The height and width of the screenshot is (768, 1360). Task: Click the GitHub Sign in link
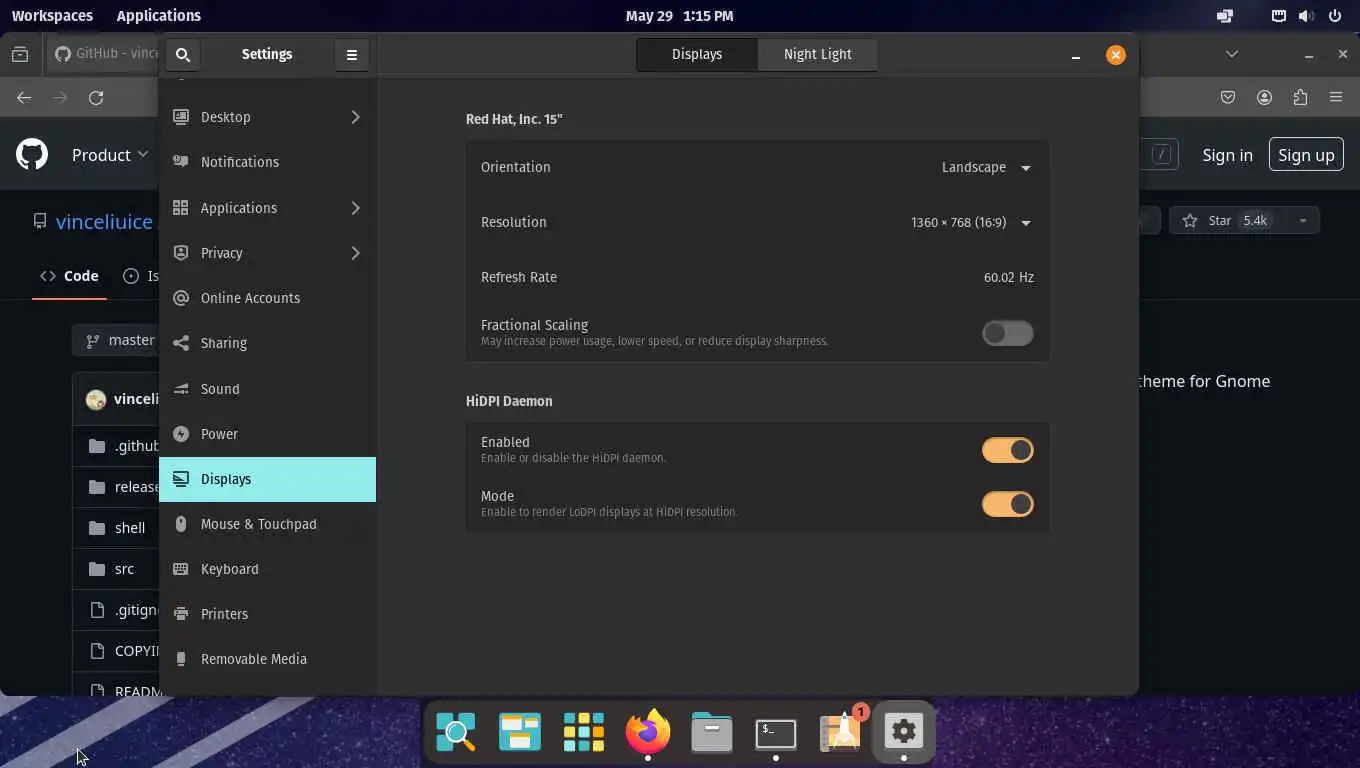[x=1227, y=155]
